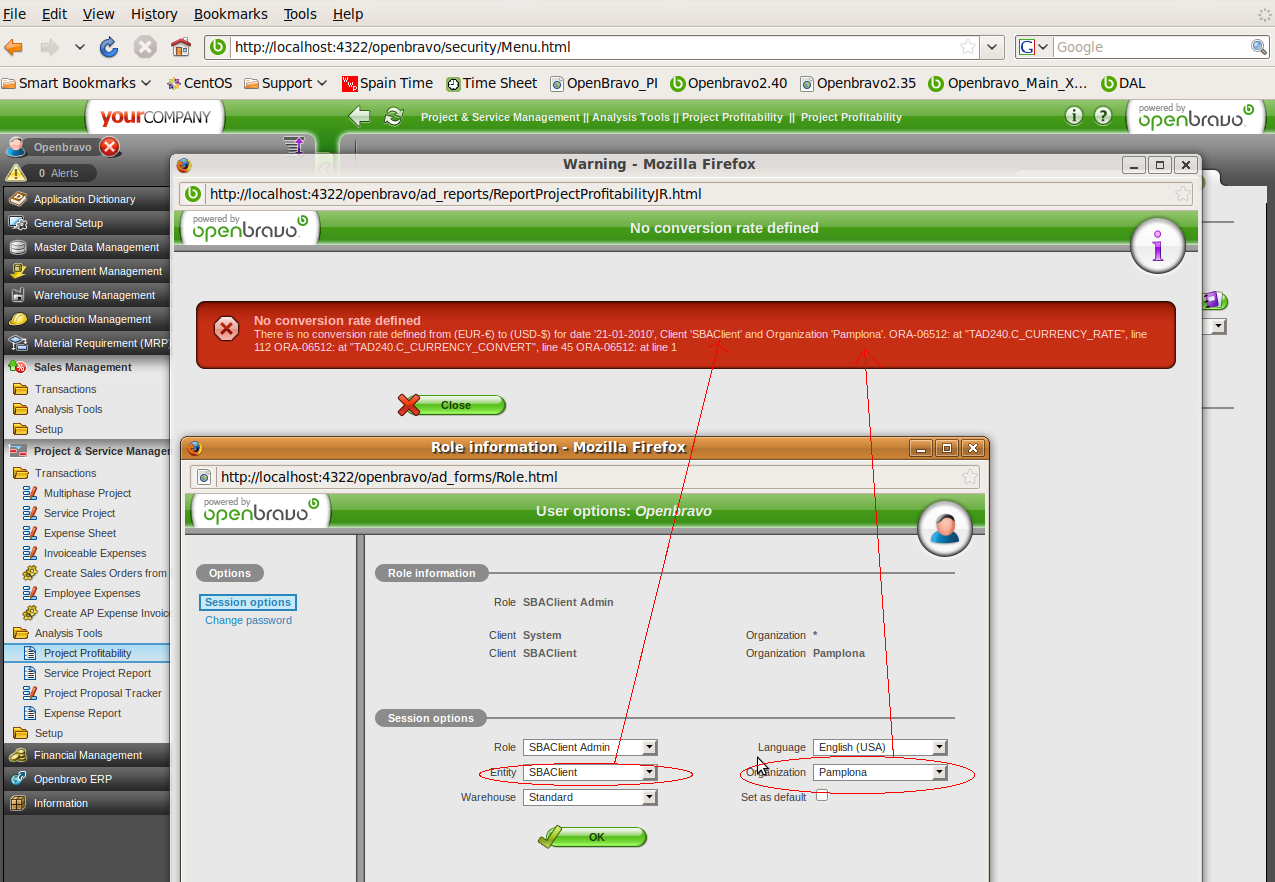Open Invoiceable Expenses menu entry

click(x=95, y=553)
